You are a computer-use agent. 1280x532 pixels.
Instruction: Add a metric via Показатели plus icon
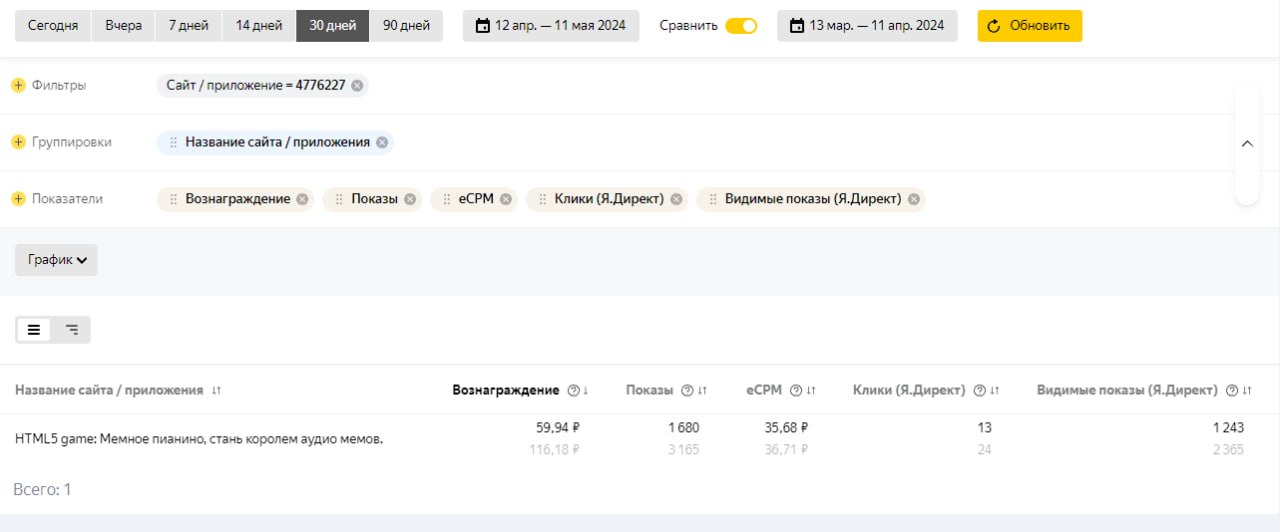tap(18, 199)
